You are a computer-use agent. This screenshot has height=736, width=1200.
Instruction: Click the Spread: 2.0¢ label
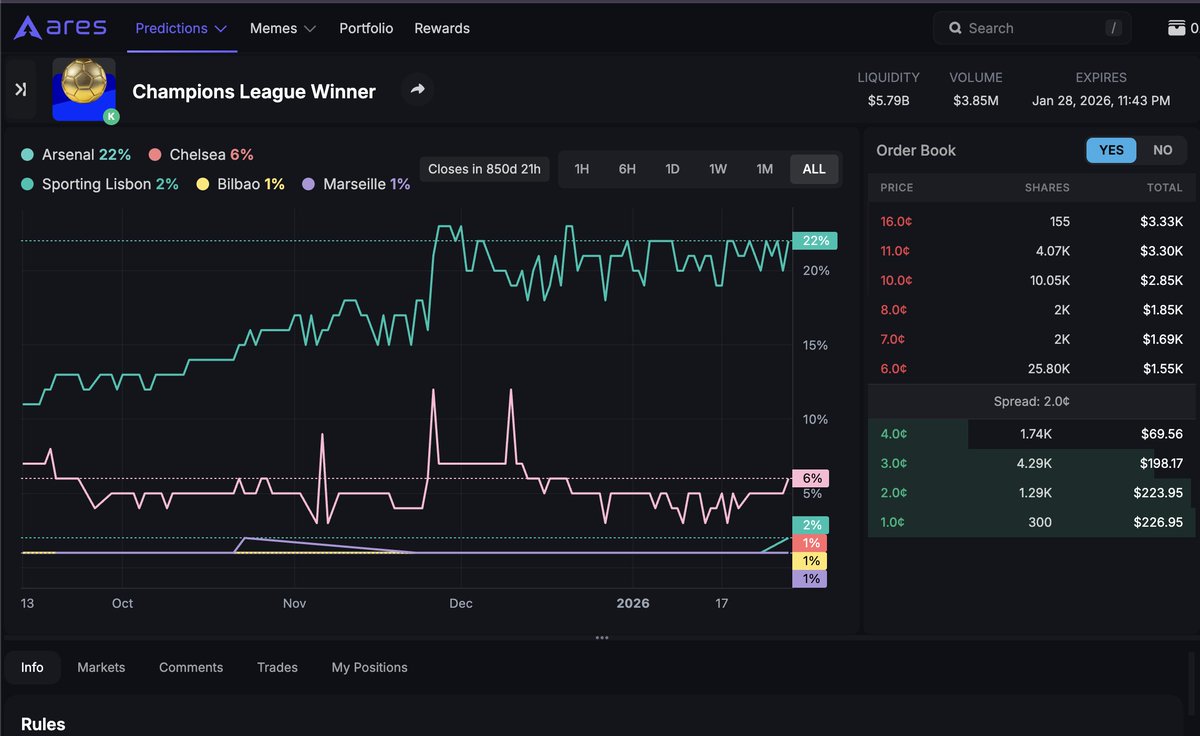pos(1031,401)
